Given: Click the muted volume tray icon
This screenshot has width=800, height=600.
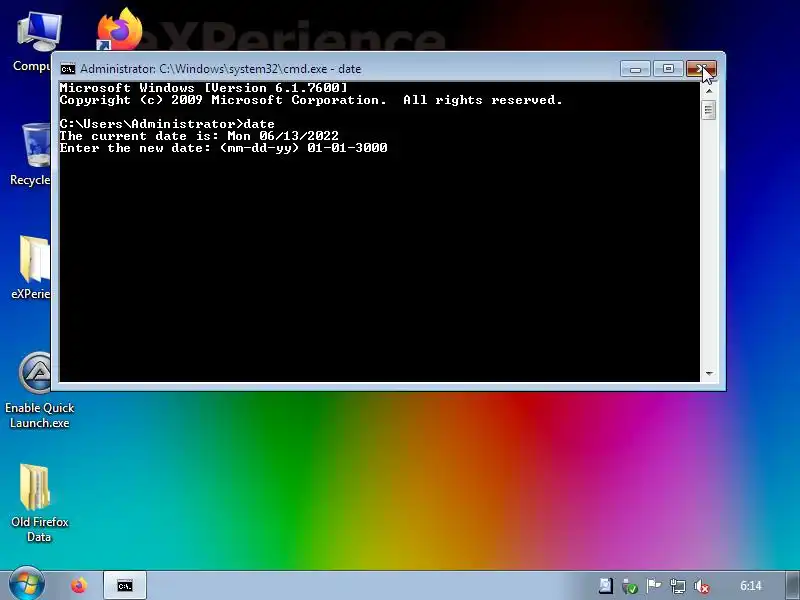Looking at the screenshot, I should (702, 586).
